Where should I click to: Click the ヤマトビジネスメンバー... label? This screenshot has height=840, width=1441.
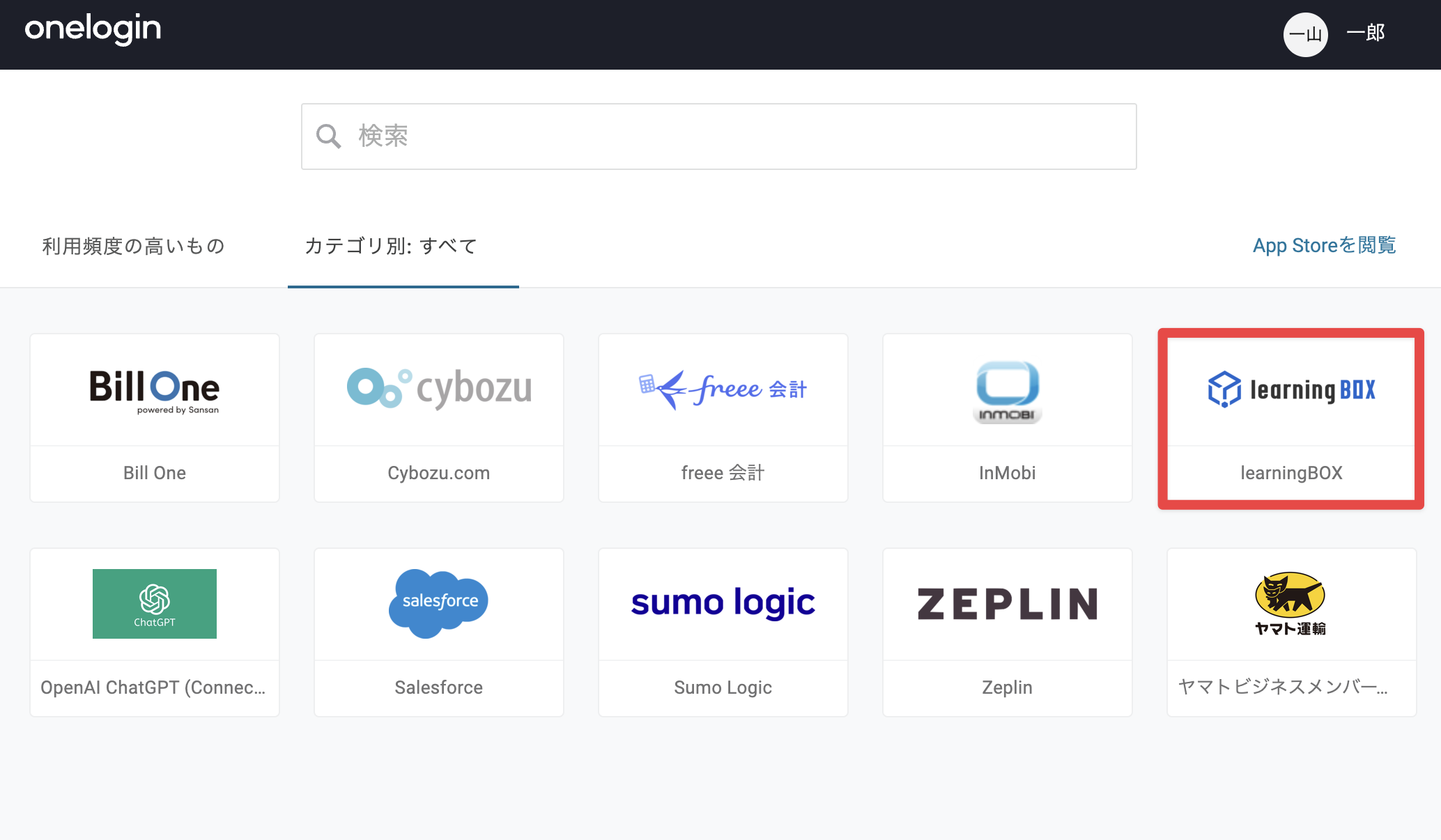pyautogui.click(x=1284, y=687)
